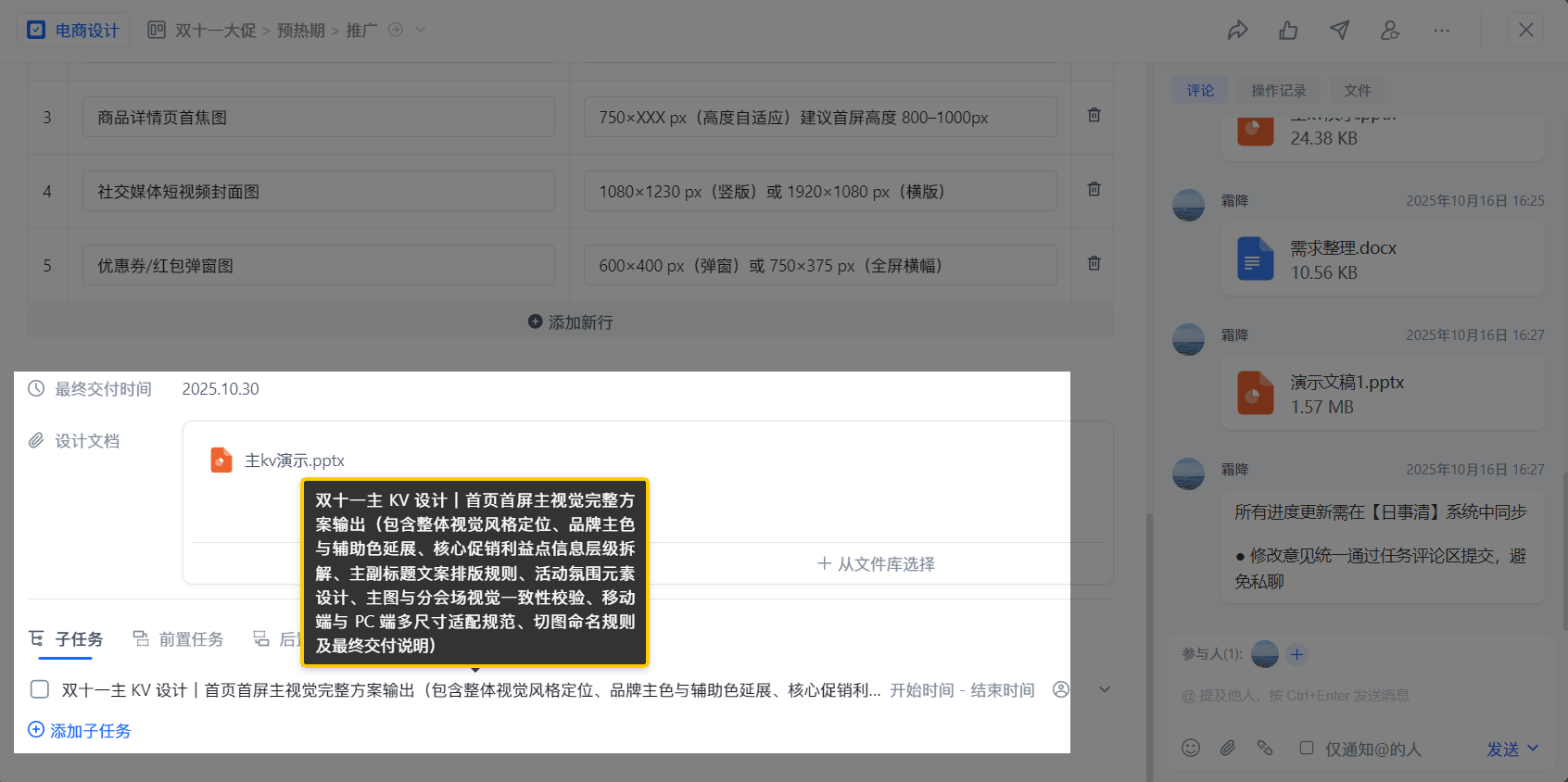
Task: Click the 最终交付时间 date 2025.10.30
Action: pos(221,389)
